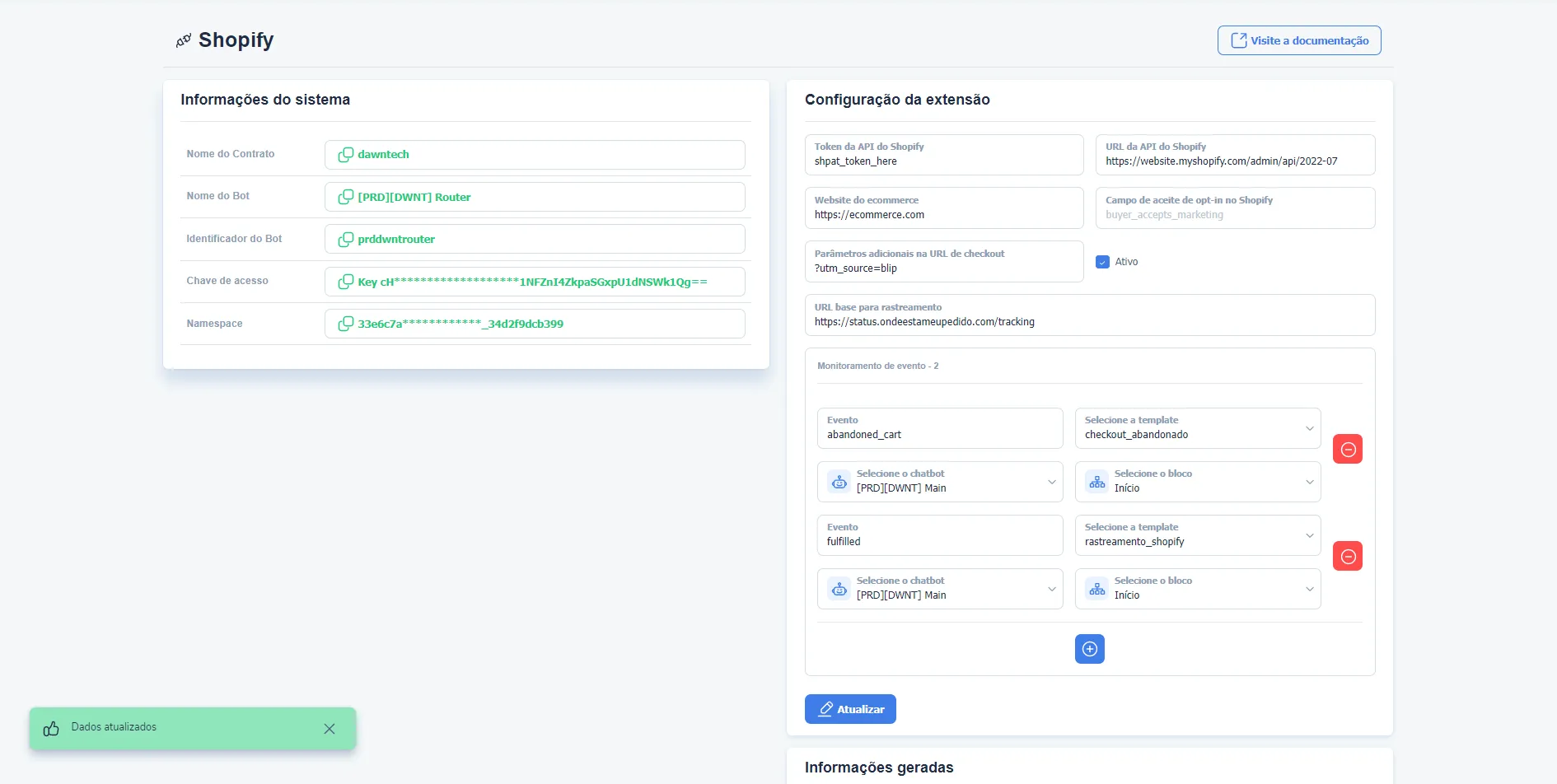Select the Informações do sistema heading
Image resolution: width=1557 pixels, height=784 pixels.
click(x=265, y=100)
